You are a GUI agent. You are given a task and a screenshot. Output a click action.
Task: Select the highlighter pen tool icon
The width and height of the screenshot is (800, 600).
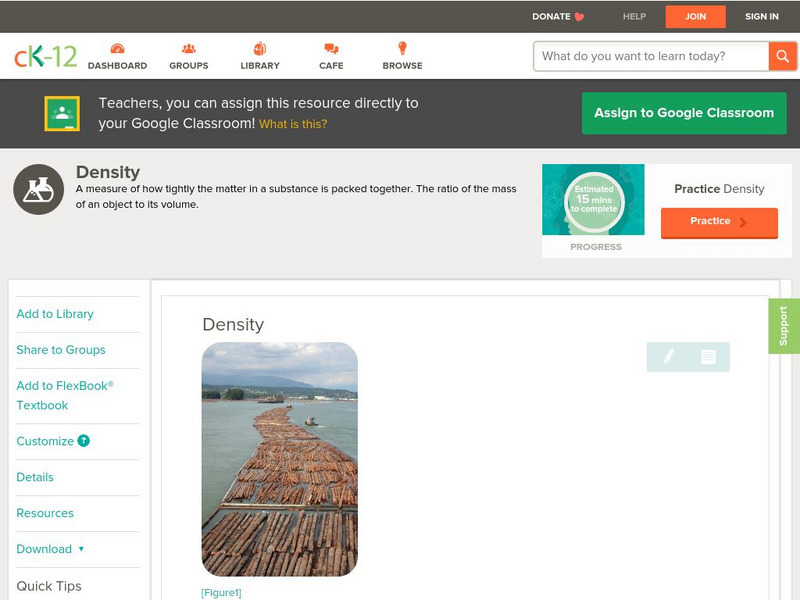pyautogui.click(x=668, y=357)
